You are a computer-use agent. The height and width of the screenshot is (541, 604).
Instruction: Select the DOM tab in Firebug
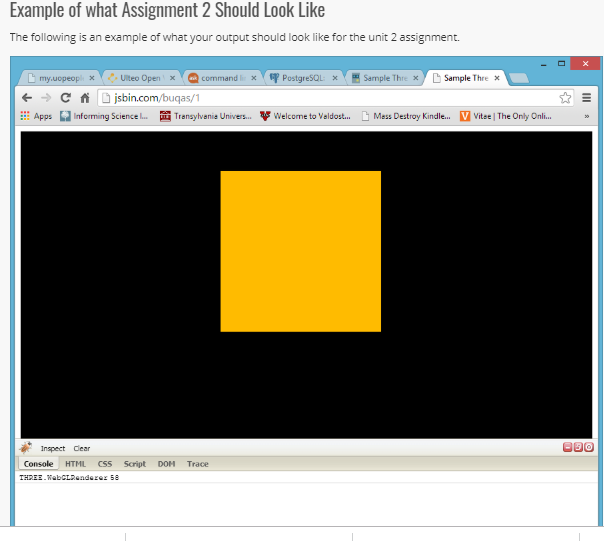(166, 464)
